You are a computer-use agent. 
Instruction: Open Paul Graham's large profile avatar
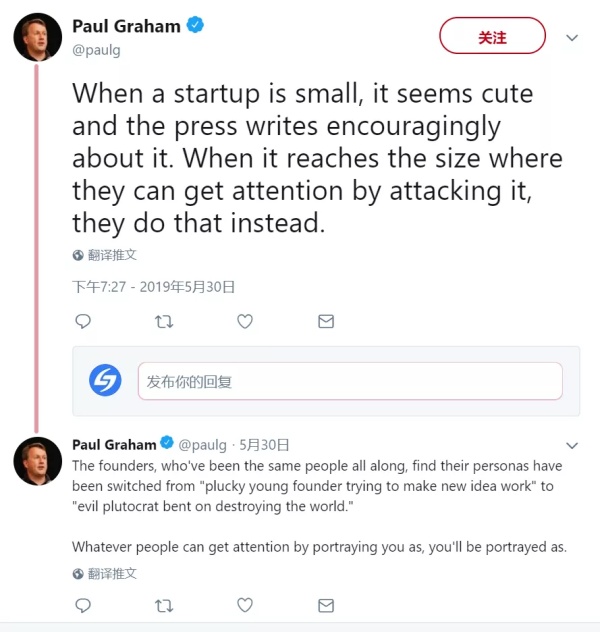coord(38,39)
